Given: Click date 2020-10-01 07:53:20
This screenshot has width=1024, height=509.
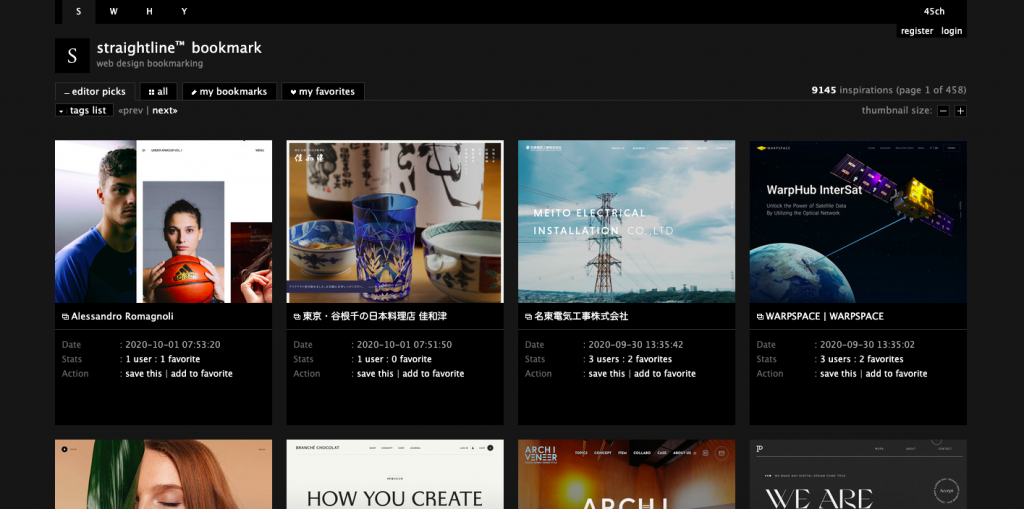Looking at the screenshot, I should [x=172, y=345].
